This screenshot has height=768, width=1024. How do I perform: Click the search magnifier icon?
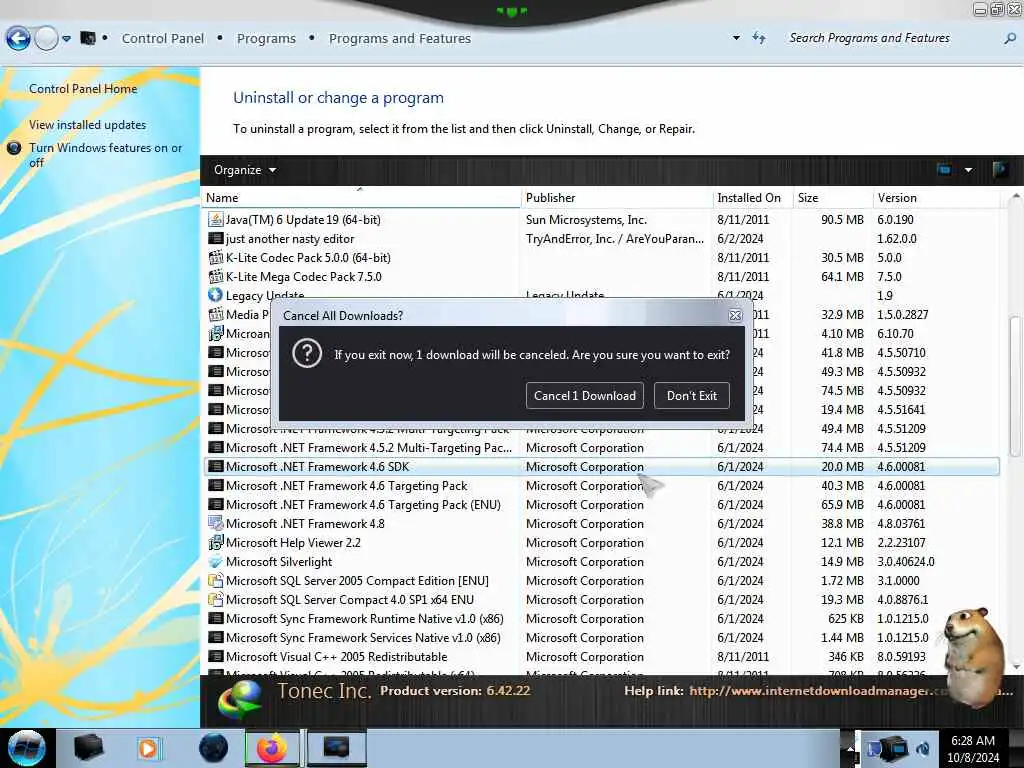point(1010,39)
